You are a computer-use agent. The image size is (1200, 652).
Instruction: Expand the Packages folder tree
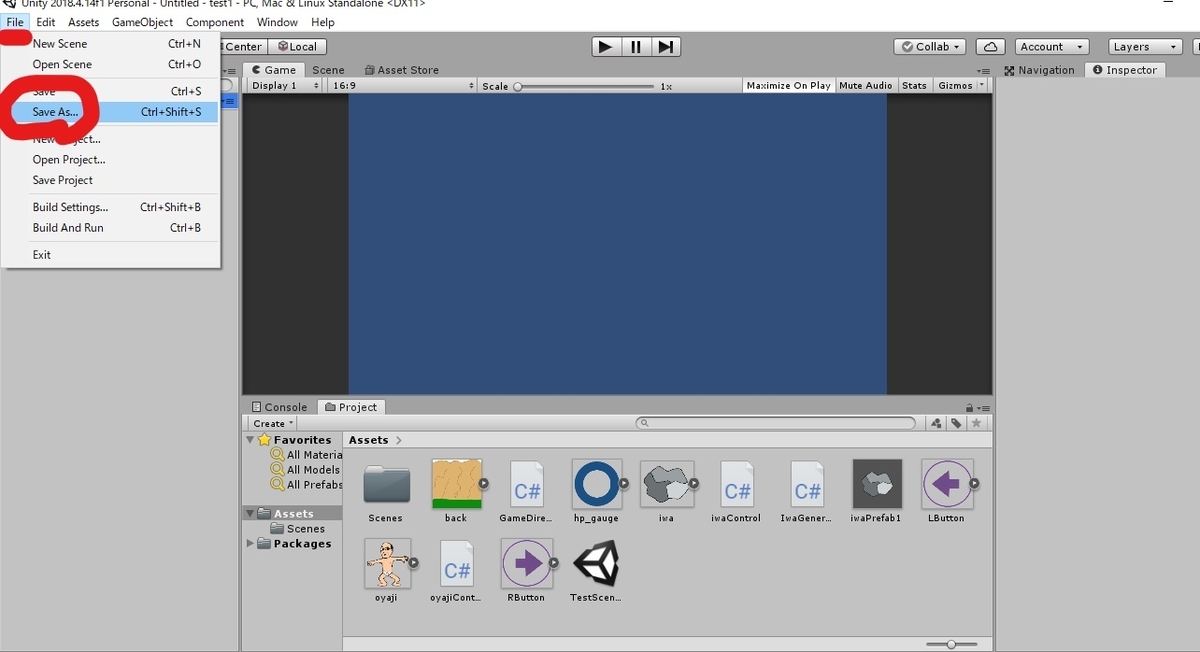tap(250, 544)
